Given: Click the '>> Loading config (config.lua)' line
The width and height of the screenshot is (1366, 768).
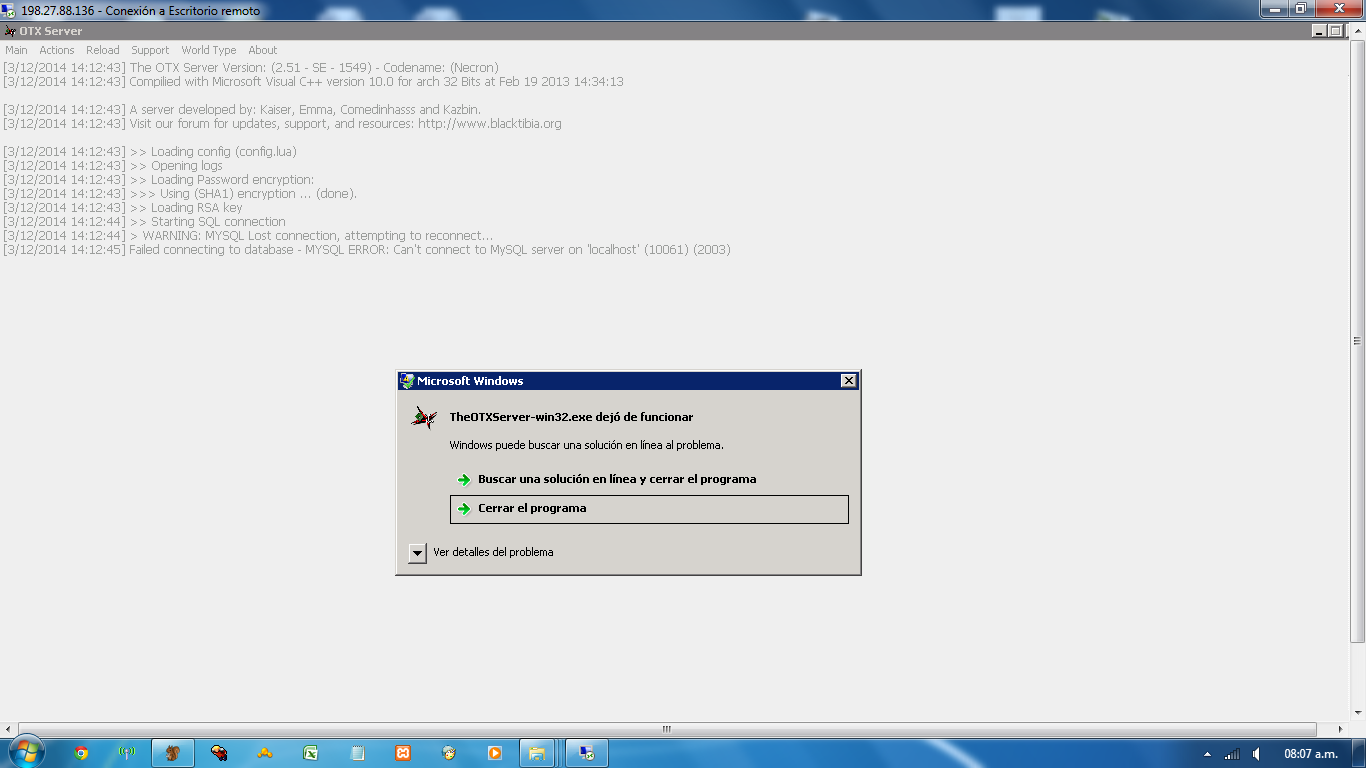Looking at the screenshot, I should [150, 152].
